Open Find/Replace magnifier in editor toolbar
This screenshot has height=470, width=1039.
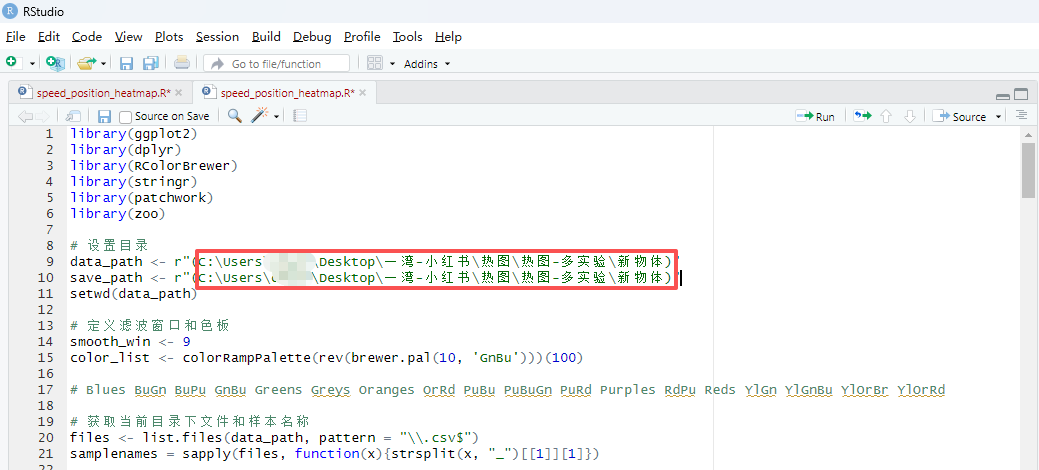[234, 116]
